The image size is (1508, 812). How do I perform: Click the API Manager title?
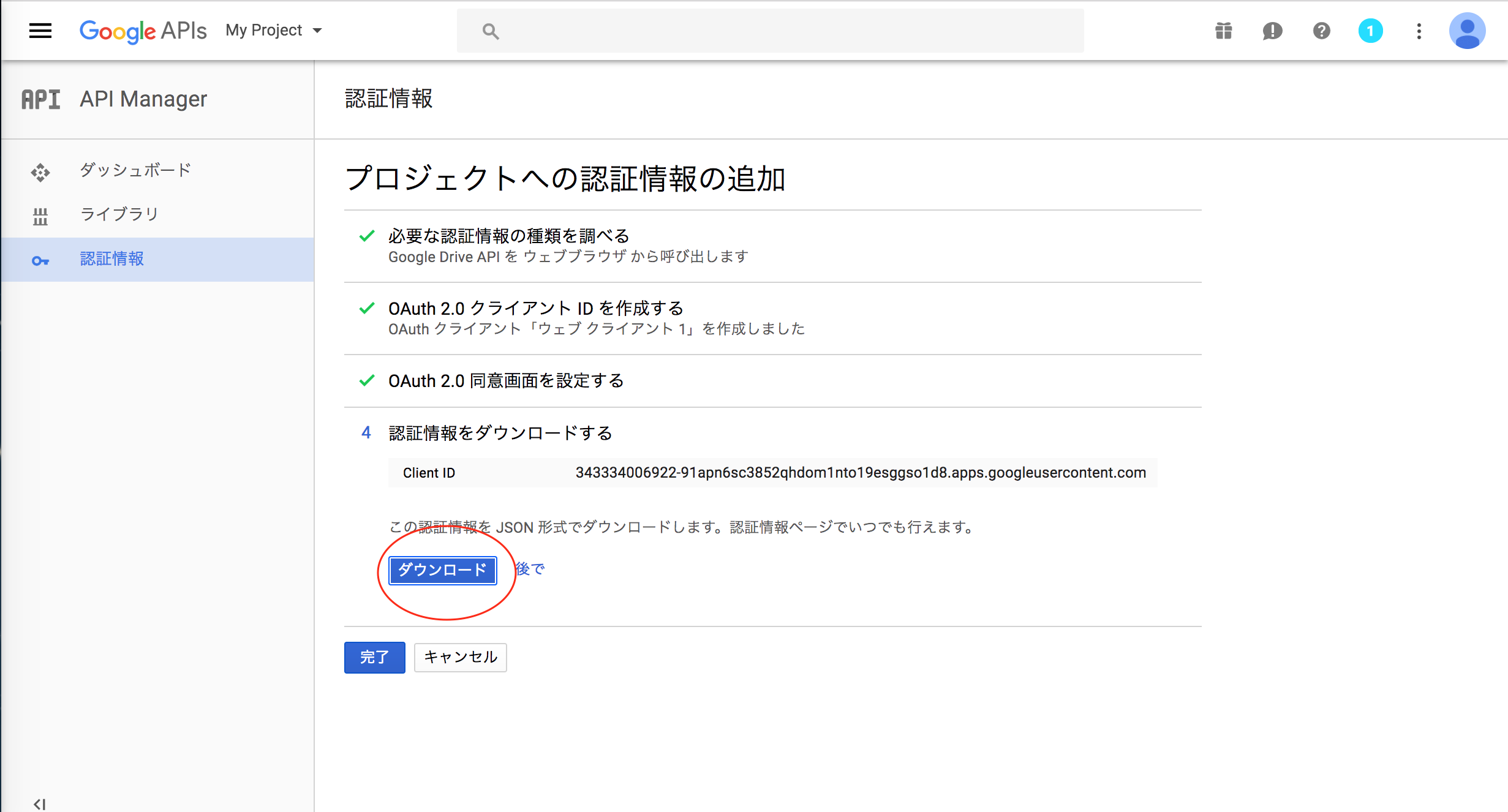143,99
